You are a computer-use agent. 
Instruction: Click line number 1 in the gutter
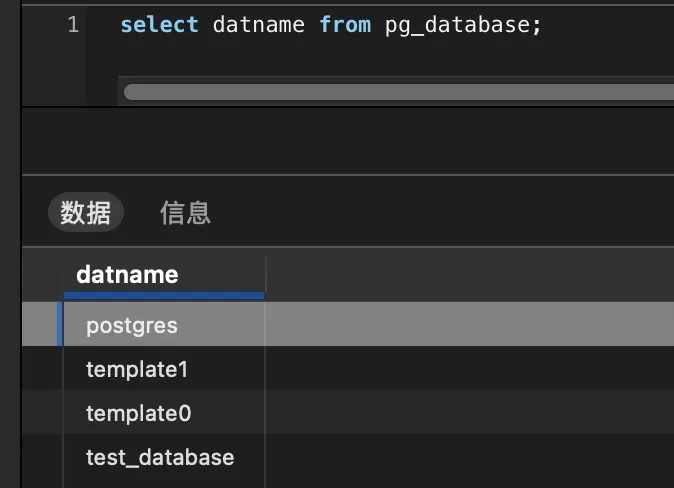[x=73, y=25]
